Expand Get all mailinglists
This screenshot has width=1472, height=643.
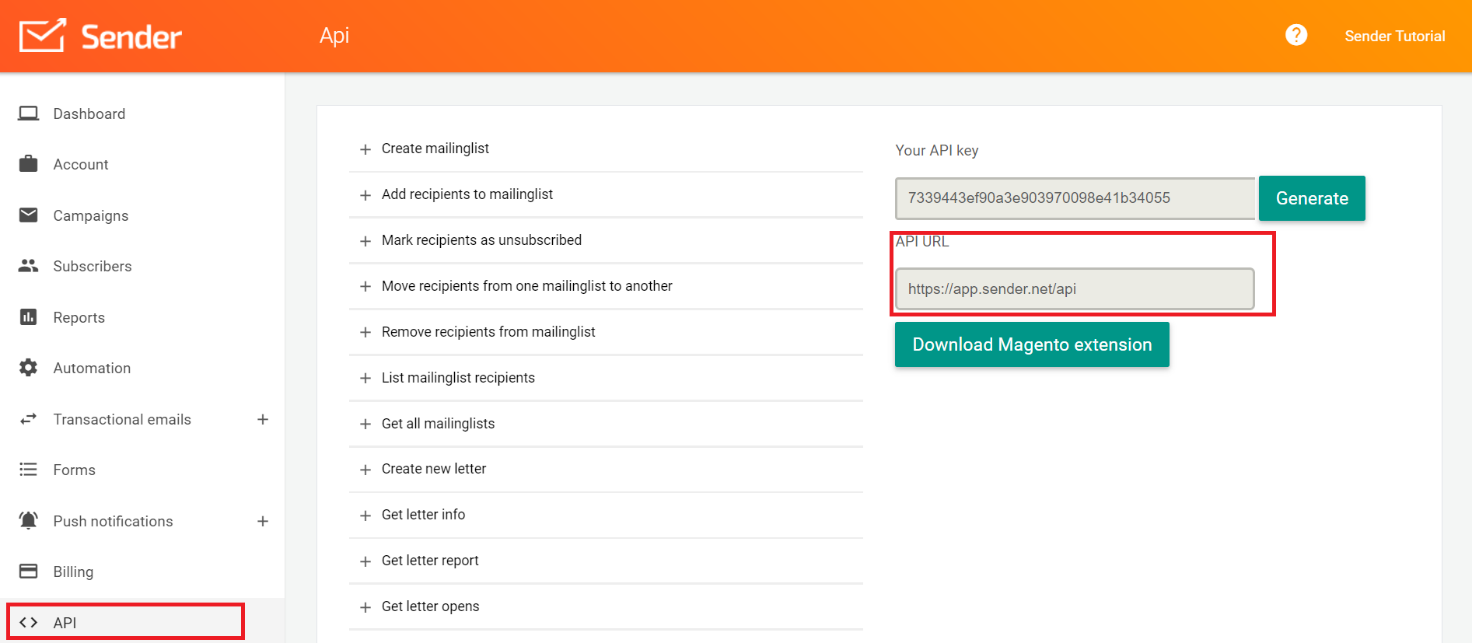point(606,424)
